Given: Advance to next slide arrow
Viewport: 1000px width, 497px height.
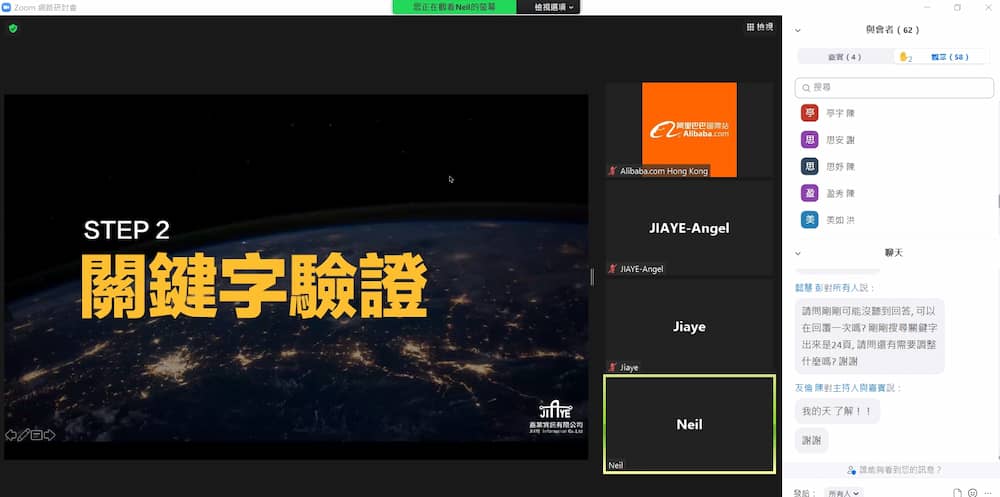Looking at the screenshot, I should pos(50,435).
